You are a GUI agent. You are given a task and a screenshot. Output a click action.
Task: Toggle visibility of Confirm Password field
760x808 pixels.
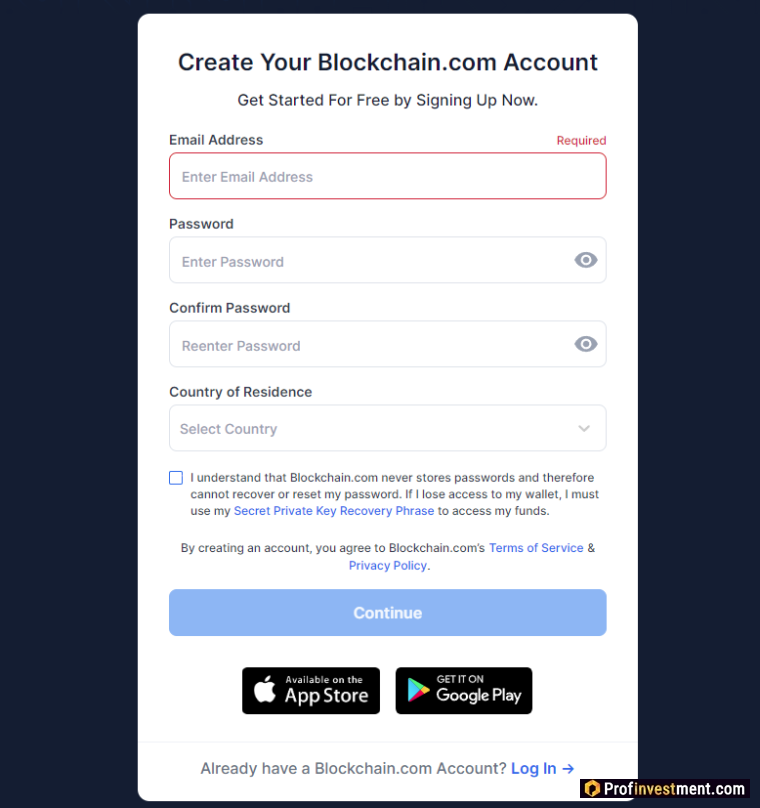coord(586,344)
